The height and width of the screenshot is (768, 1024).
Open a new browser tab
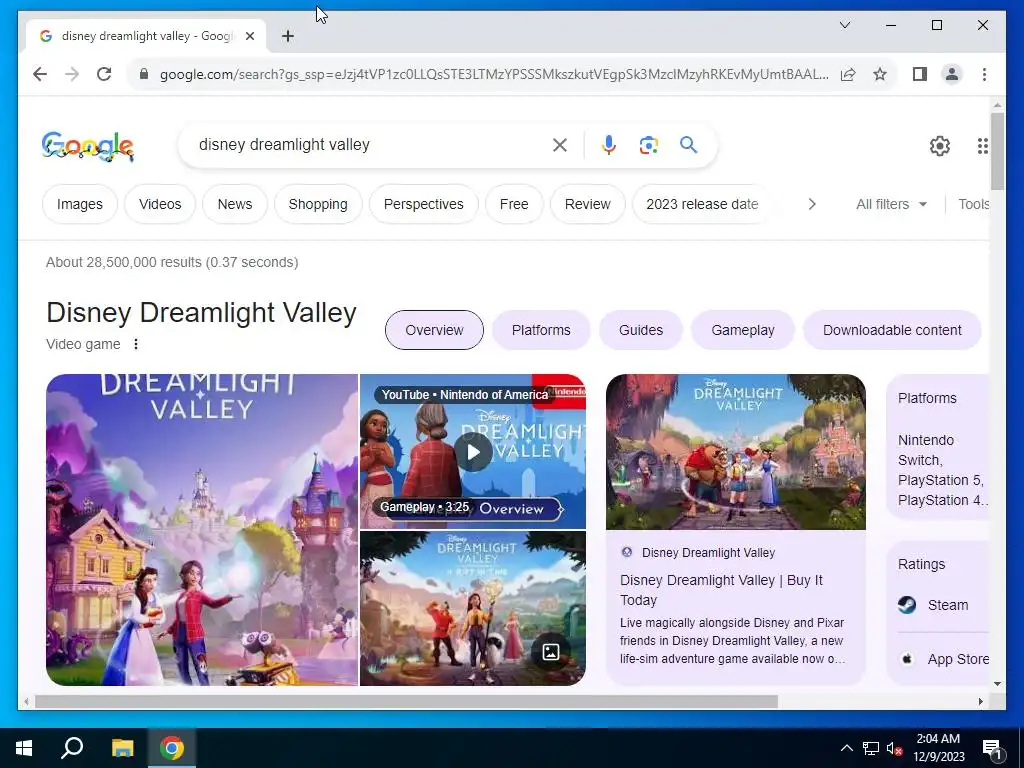pos(287,37)
